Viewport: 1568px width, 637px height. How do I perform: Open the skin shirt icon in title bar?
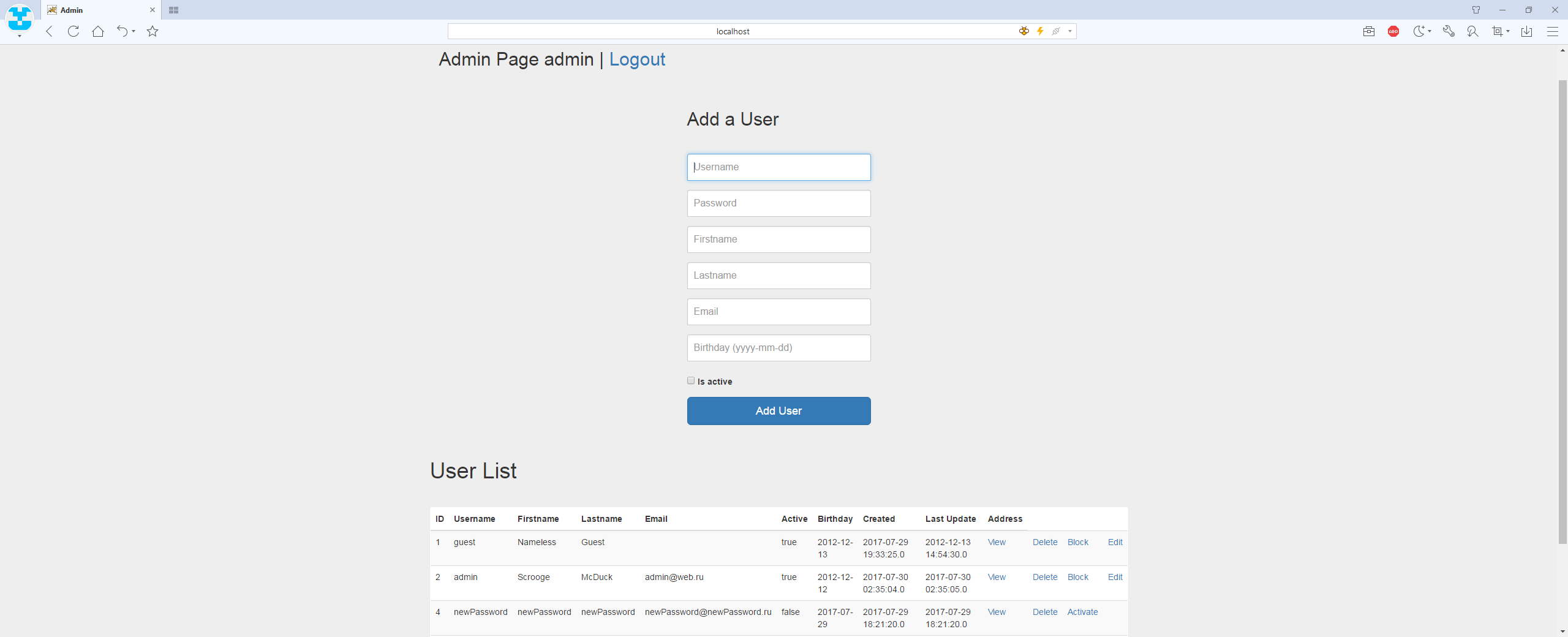(1476, 10)
